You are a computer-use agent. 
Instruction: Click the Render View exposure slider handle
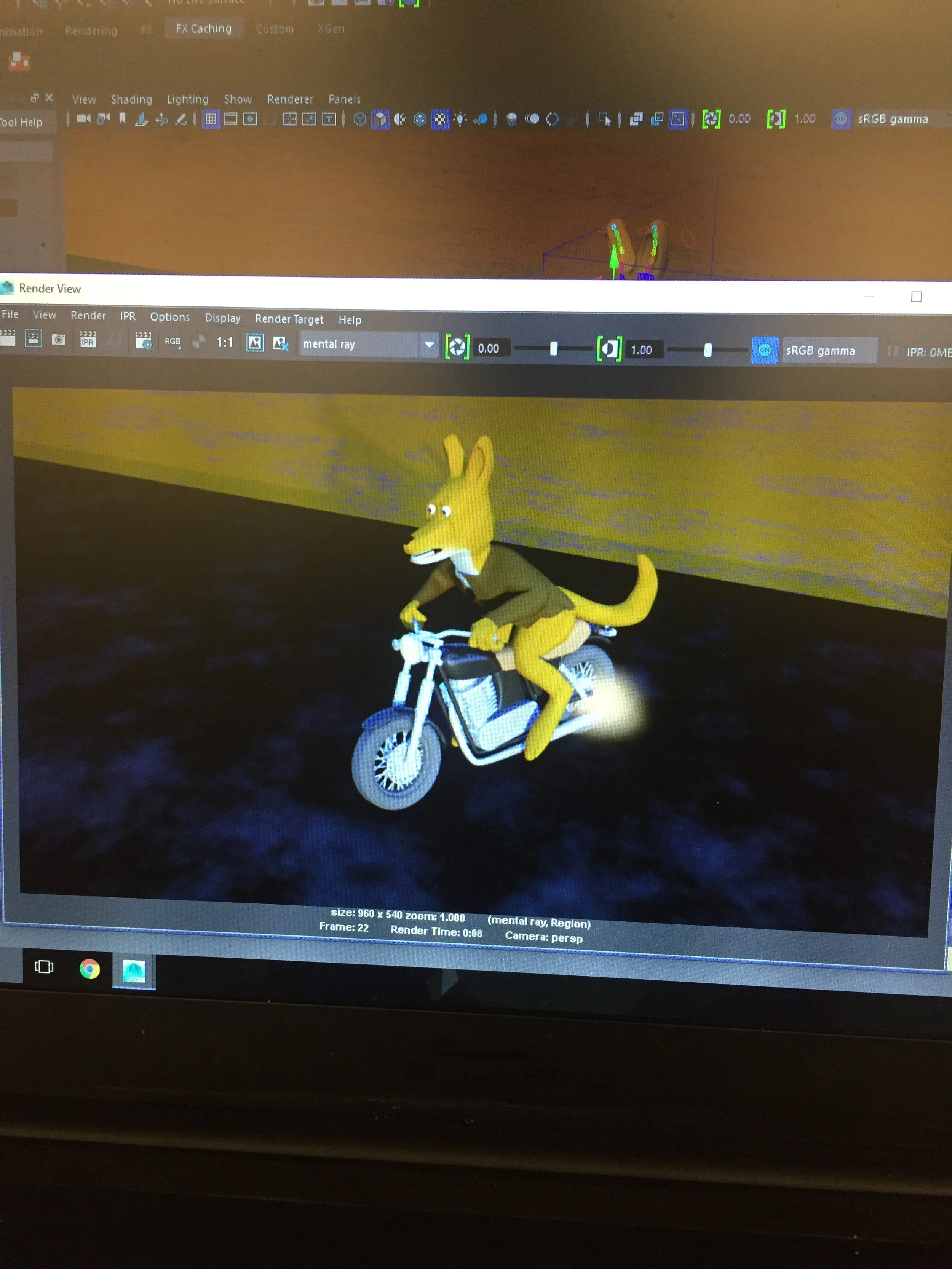[553, 348]
